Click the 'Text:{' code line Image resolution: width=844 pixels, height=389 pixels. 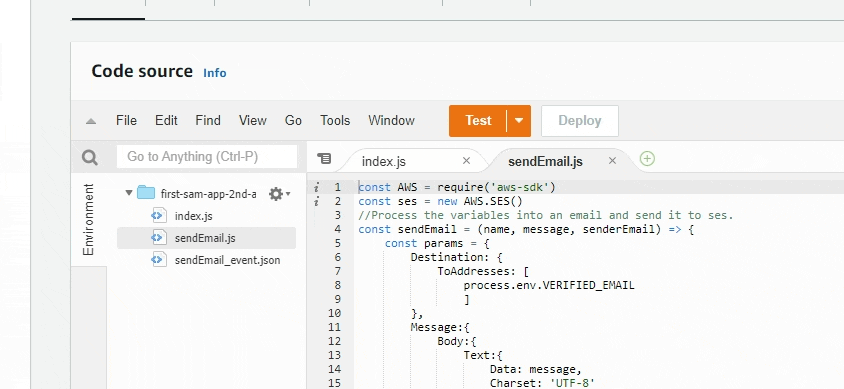click(x=483, y=355)
